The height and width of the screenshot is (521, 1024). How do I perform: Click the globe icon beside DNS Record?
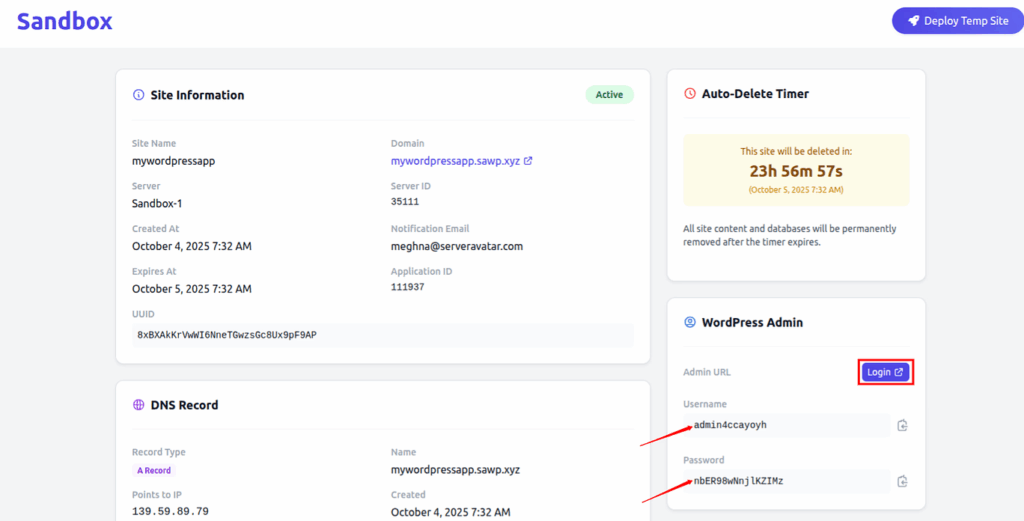point(139,405)
